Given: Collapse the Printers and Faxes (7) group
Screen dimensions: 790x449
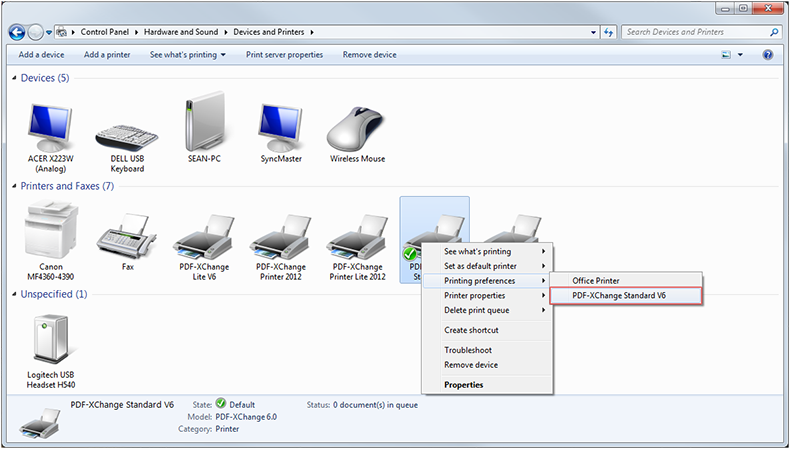Looking at the screenshot, I should click(x=14, y=186).
